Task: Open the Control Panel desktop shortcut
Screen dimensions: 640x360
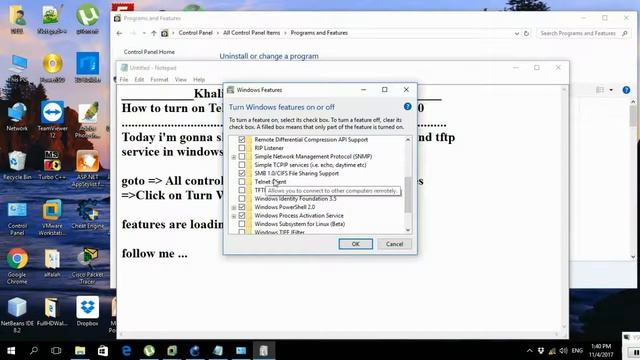Action: tap(17, 219)
